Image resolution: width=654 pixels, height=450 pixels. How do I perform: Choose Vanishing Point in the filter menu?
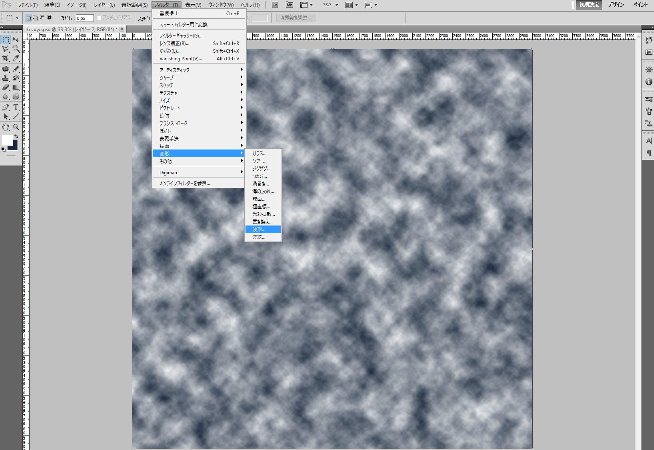(x=199, y=59)
